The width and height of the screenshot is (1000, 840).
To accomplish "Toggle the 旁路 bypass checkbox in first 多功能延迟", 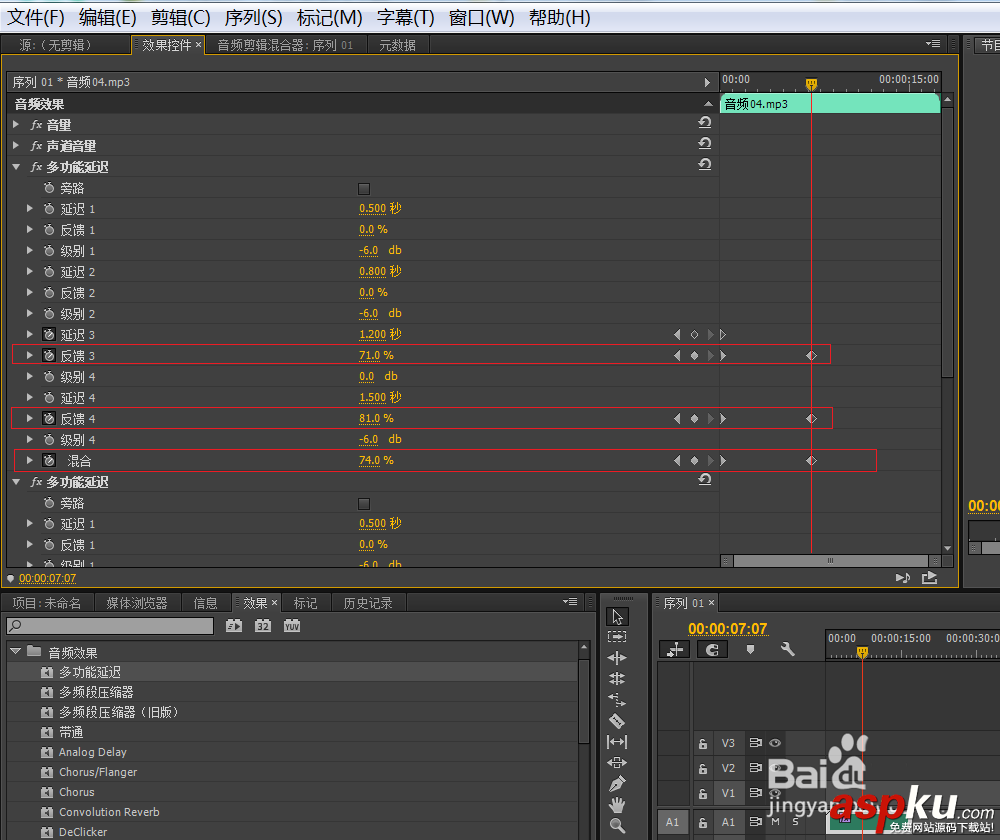I will (364, 189).
